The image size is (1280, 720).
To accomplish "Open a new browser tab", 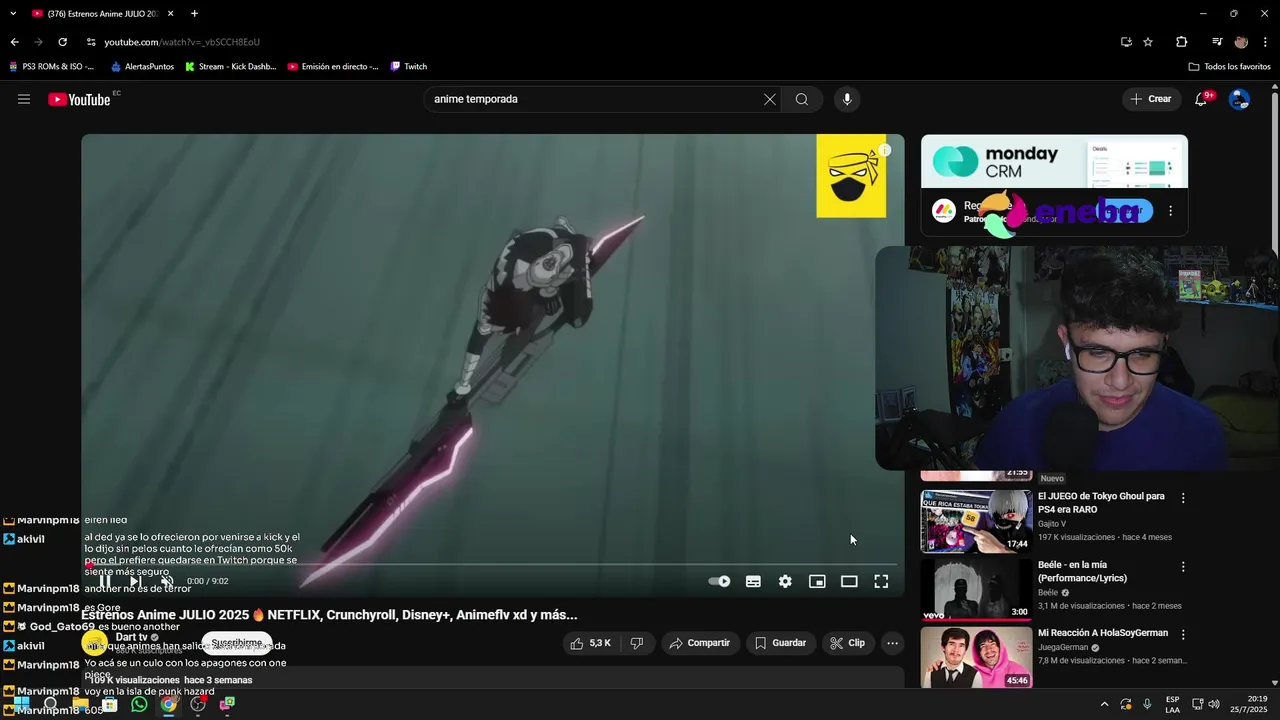I will (x=194, y=14).
